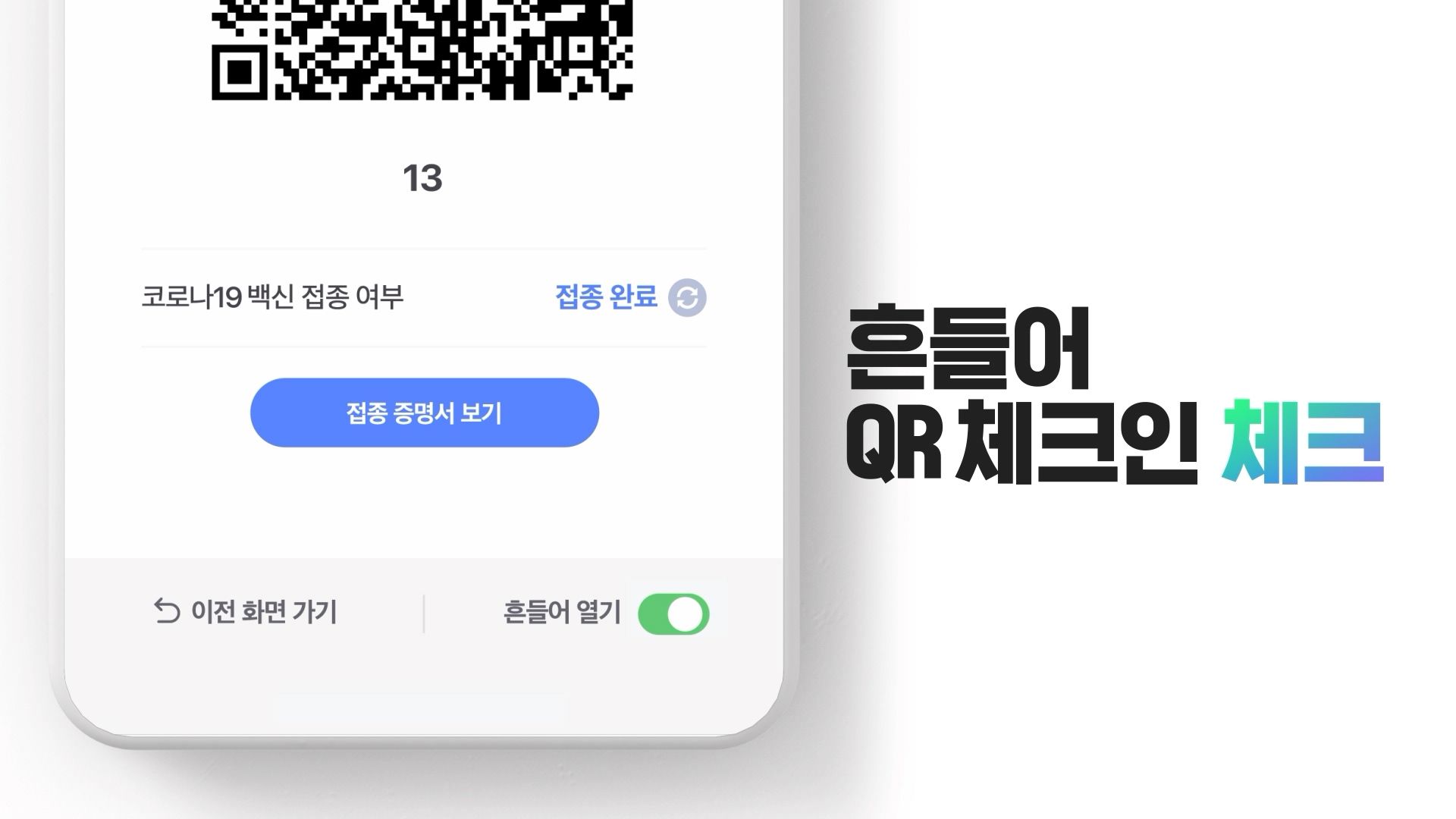Screen dimensions: 1456x819
Task: Open the 접종 증명서 보기 button
Action: [x=425, y=413]
